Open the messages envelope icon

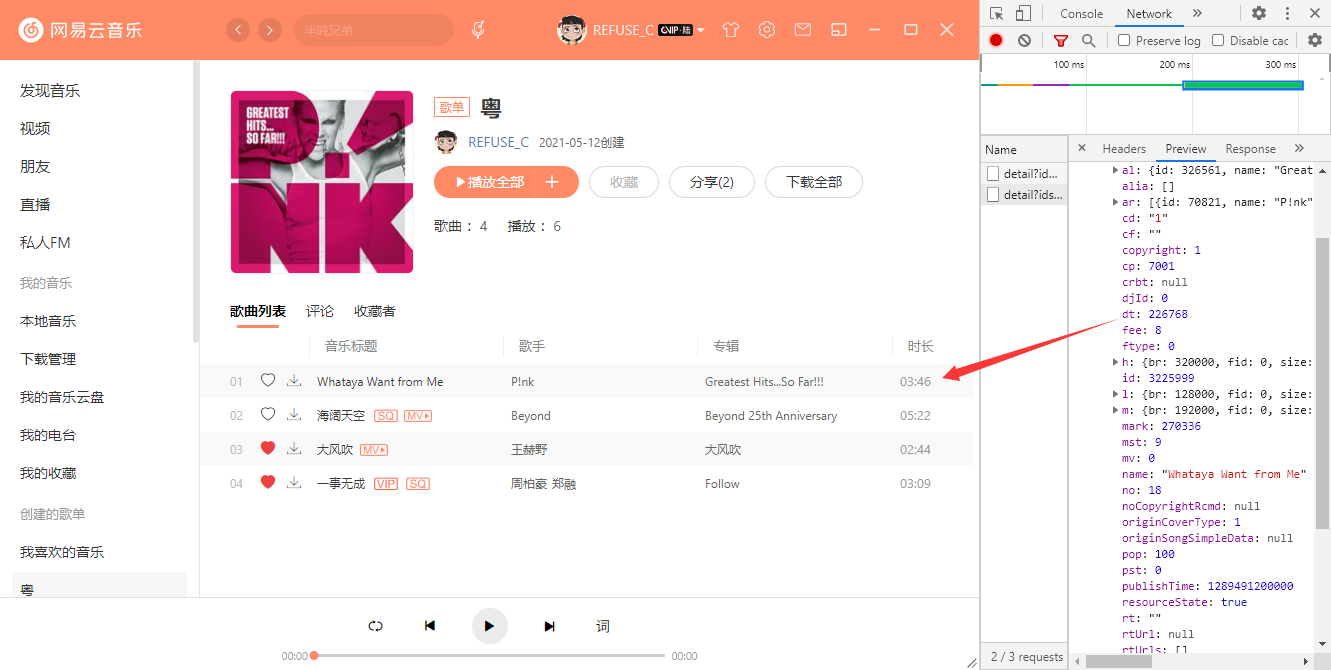[803, 30]
